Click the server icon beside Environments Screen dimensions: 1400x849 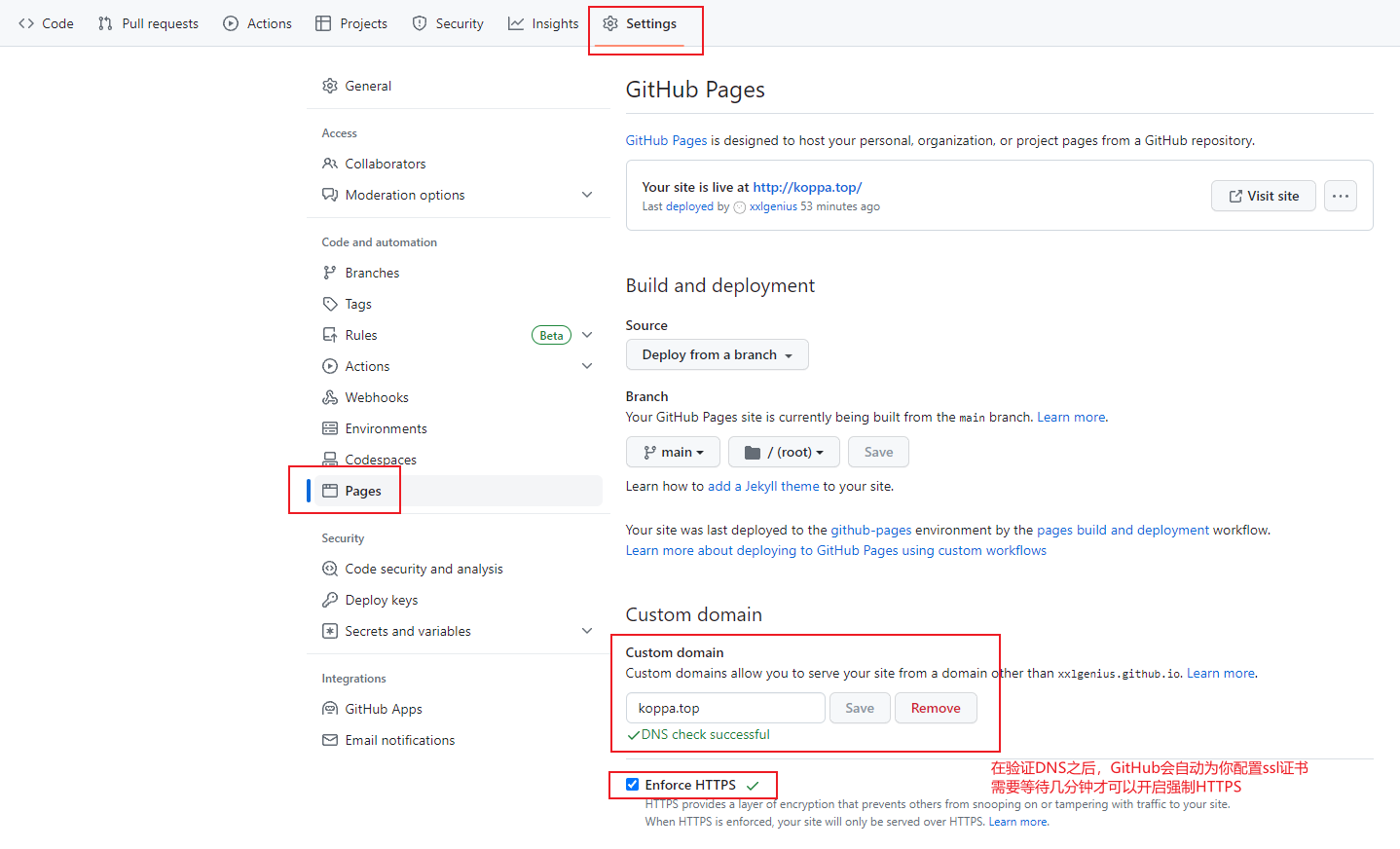(x=330, y=428)
